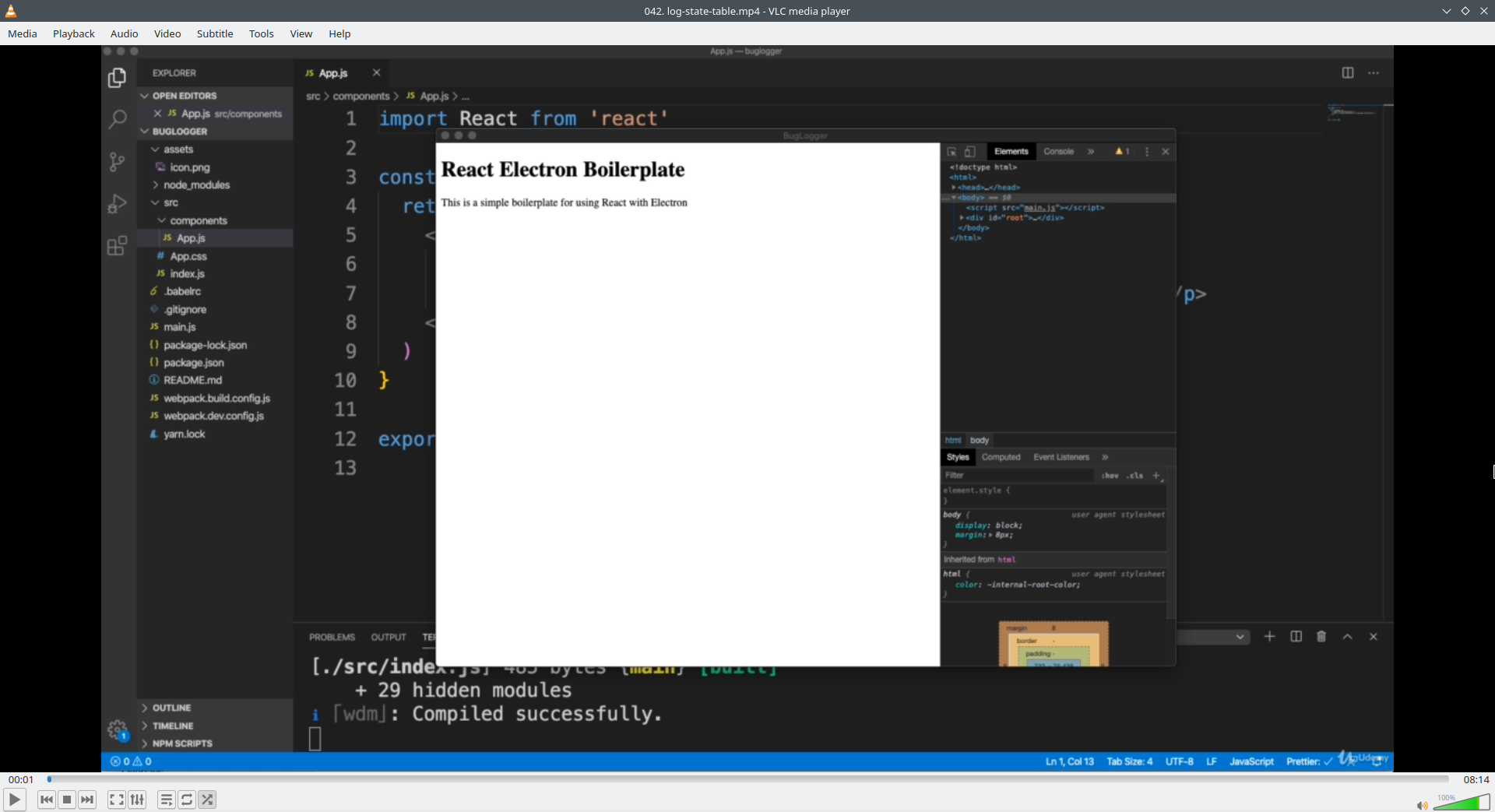Toggle loop repeat mode

coord(187,800)
